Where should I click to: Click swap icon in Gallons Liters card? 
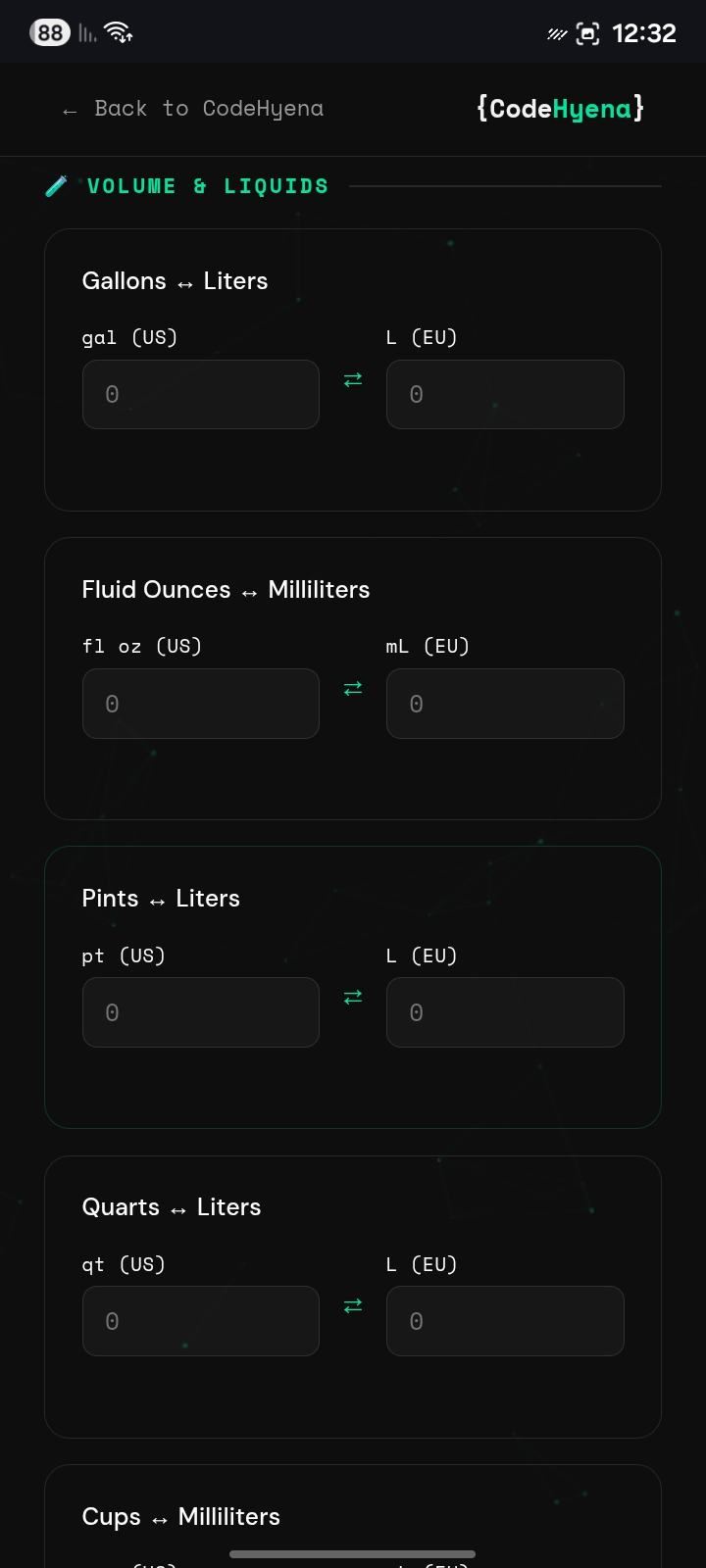[x=353, y=380]
